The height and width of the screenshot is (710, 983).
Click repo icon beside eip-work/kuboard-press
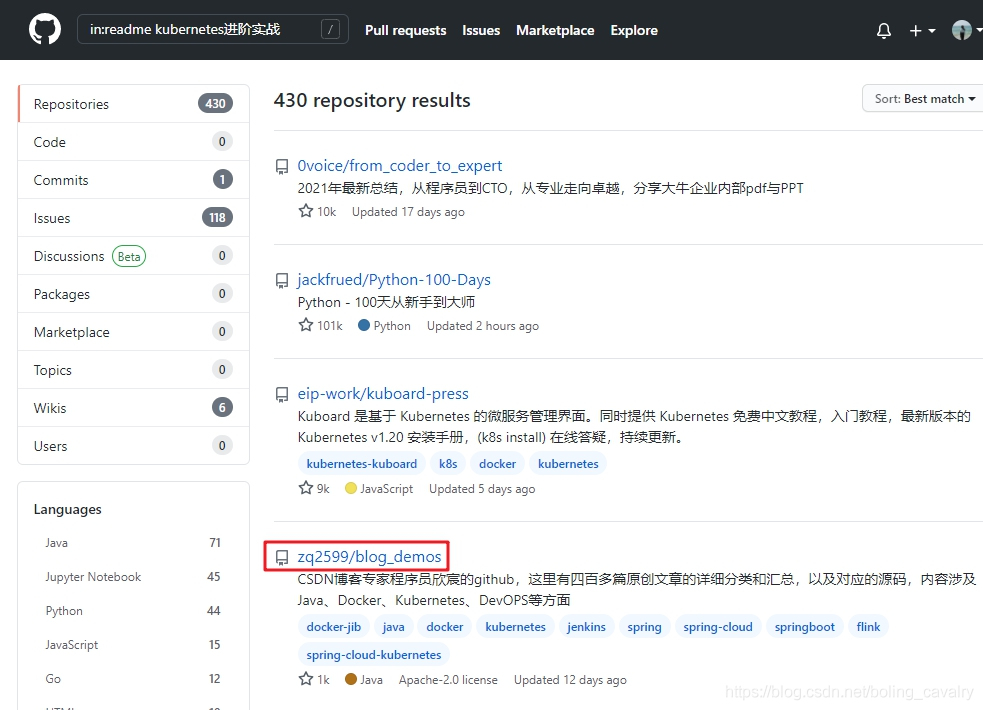pos(282,394)
